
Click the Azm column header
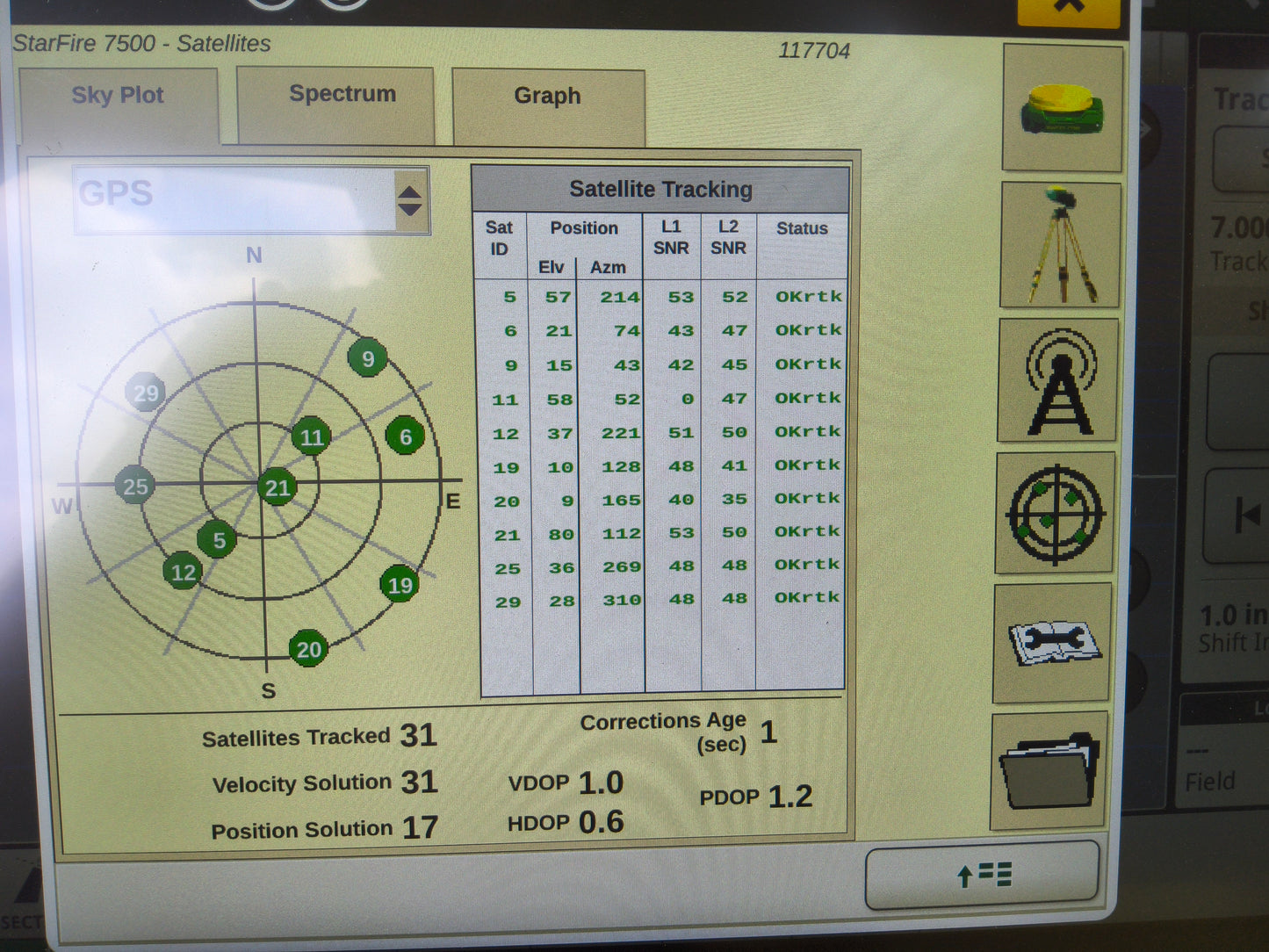point(608,267)
